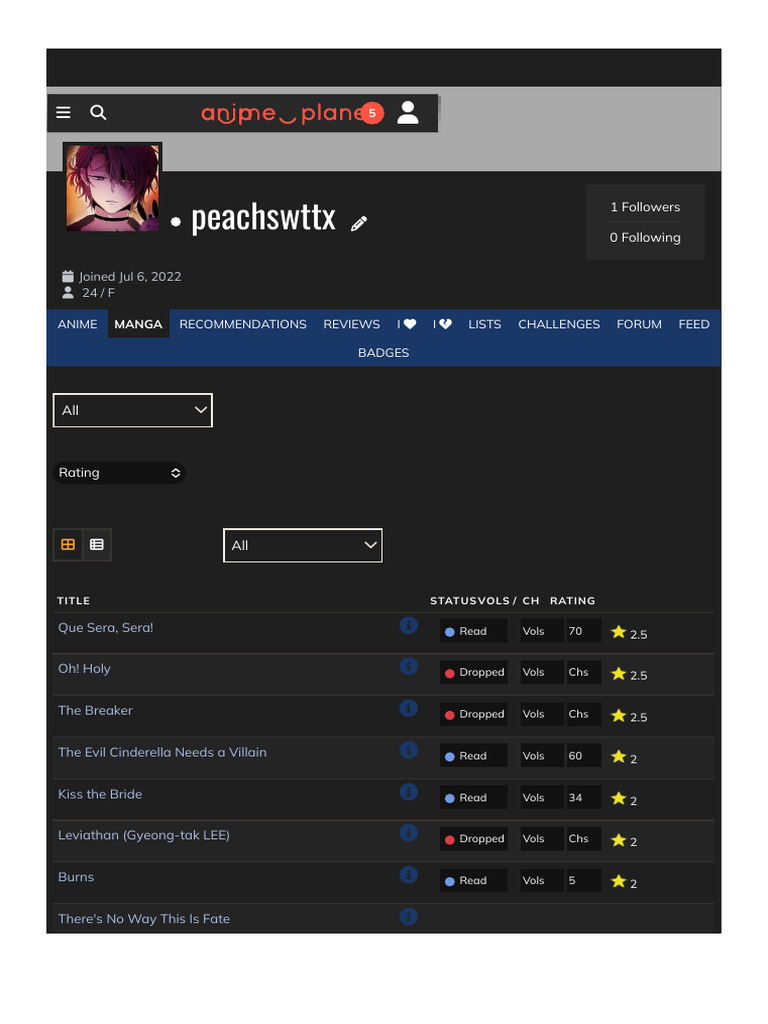This screenshot has width=768, height=1024.
Task: Open the Que Sera, Sera! title link
Action: click(106, 628)
